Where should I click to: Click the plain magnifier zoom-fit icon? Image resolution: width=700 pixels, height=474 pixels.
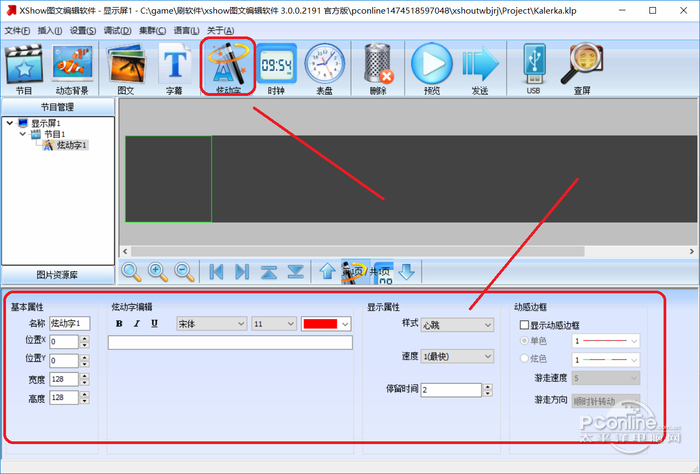(131, 271)
